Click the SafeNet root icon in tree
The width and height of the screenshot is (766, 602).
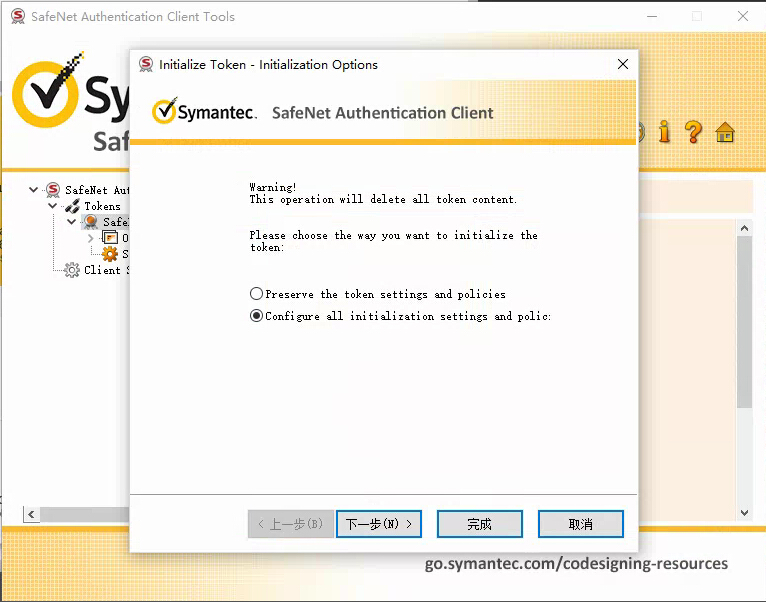tap(53, 190)
